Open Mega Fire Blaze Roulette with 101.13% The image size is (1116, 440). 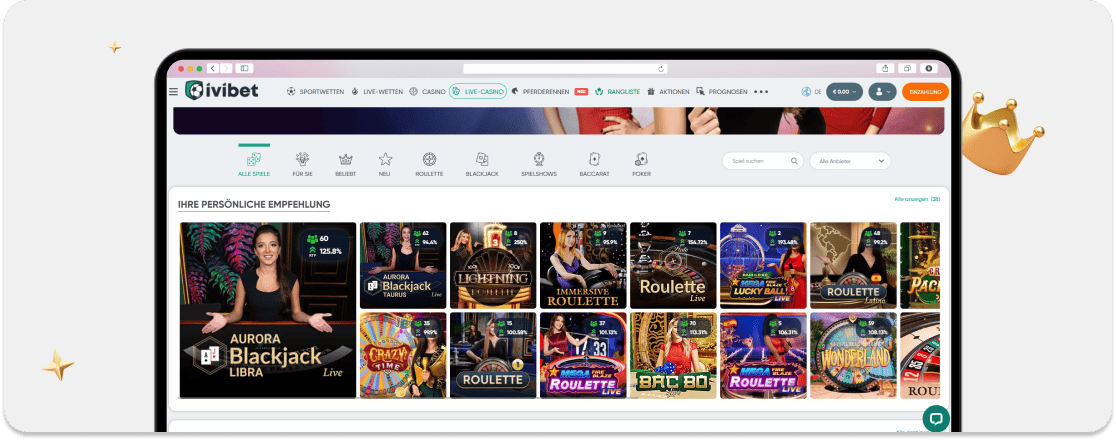pyautogui.click(x=583, y=355)
